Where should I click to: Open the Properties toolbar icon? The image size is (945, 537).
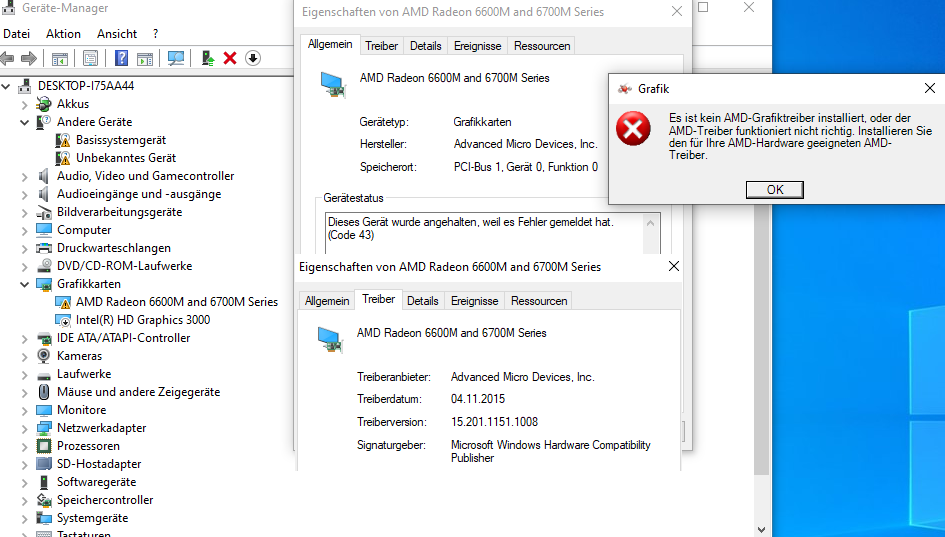(x=90, y=58)
